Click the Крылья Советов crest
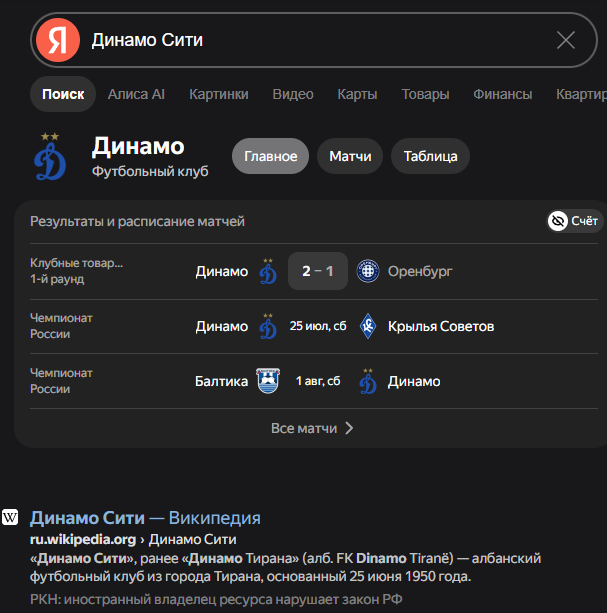This screenshot has height=613, width=607. [368, 326]
